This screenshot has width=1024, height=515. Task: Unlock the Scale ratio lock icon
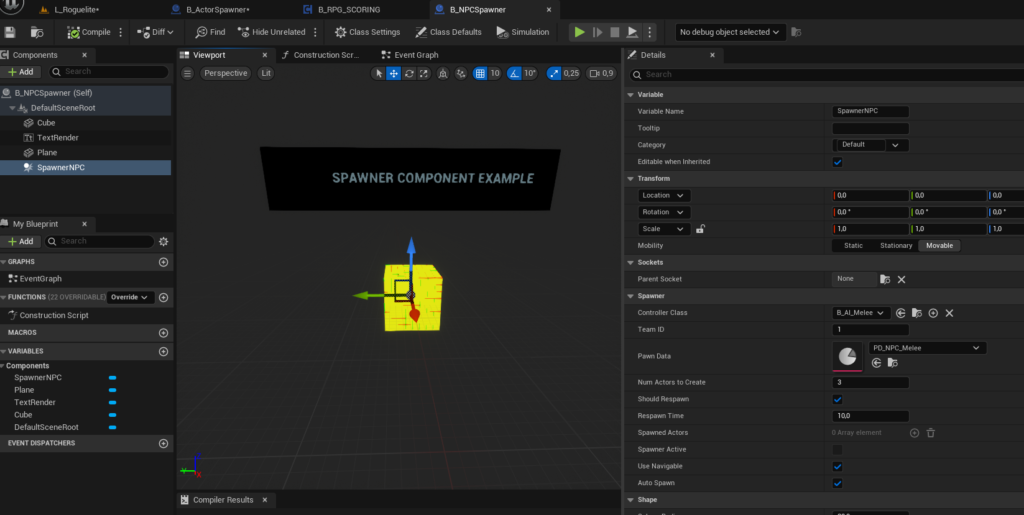click(x=700, y=229)
